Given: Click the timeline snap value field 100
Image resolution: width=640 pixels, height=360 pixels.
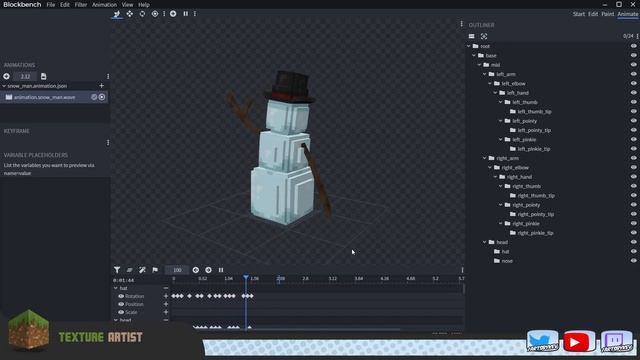Looking at the screenshot, I should coord(177,270).
